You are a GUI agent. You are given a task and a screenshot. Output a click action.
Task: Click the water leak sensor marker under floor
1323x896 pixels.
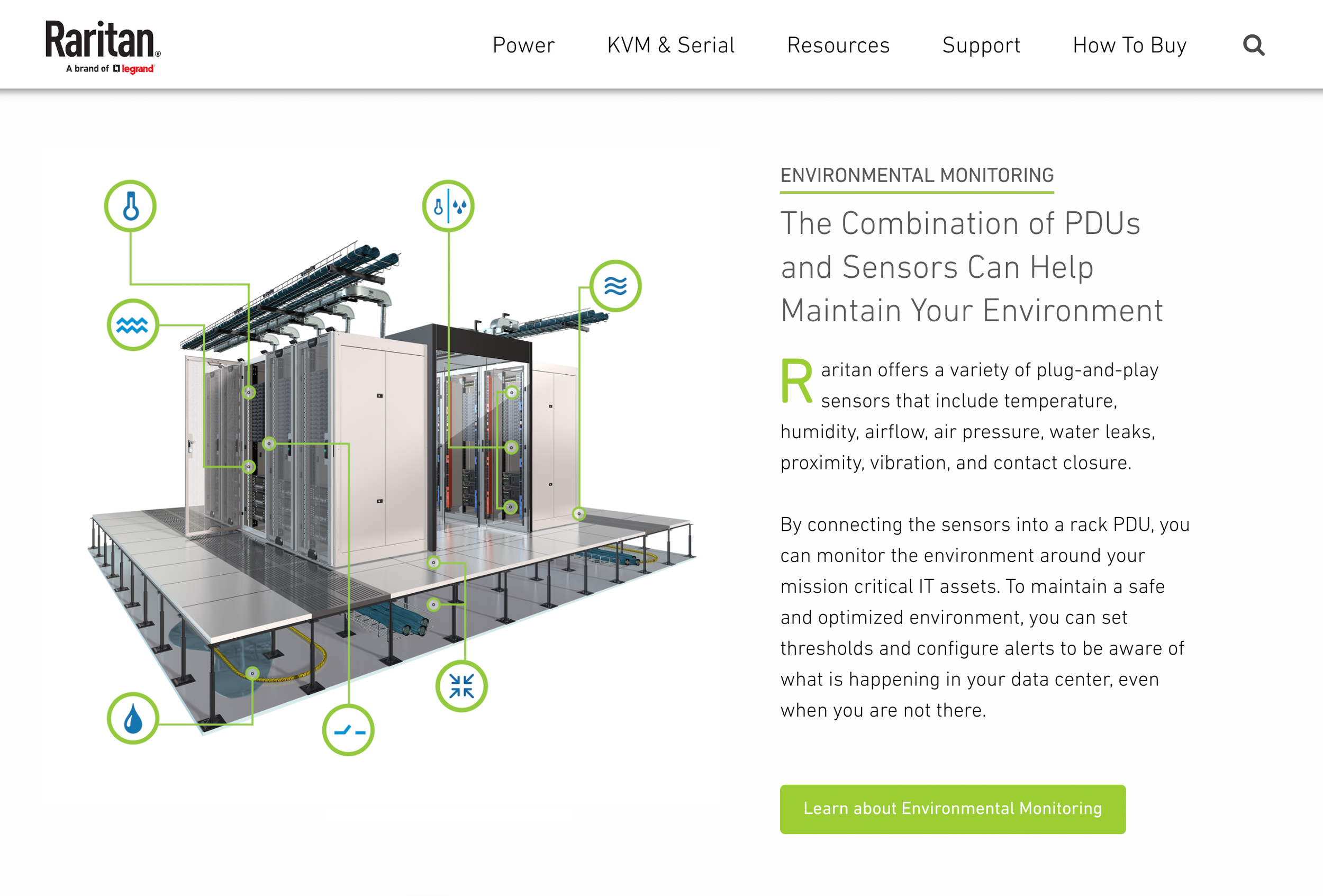(x=253, y=673)
